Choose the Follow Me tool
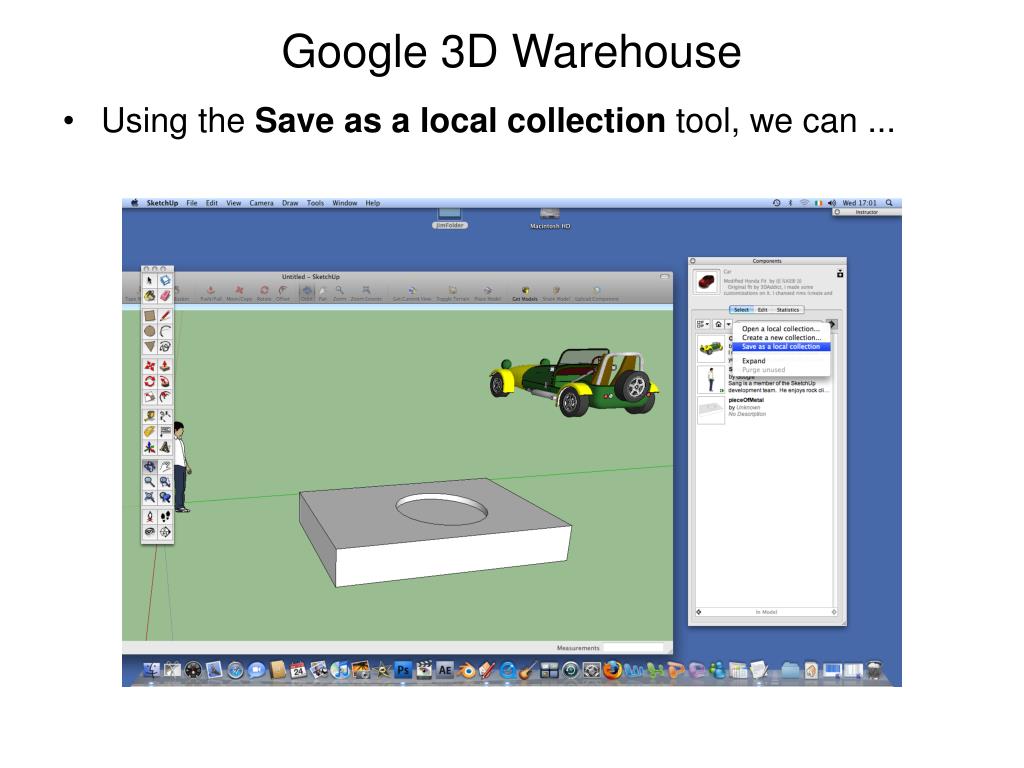This screenshot has width=1024, height=768. coord(165,381)
